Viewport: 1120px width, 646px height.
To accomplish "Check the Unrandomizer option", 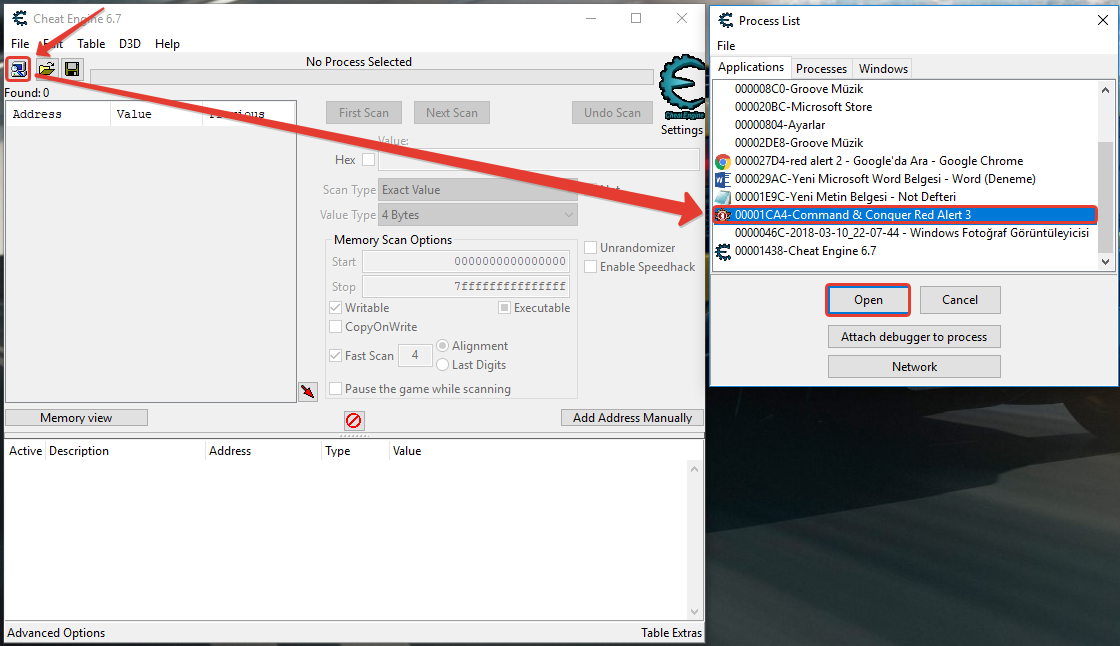I will coord(591,248).
